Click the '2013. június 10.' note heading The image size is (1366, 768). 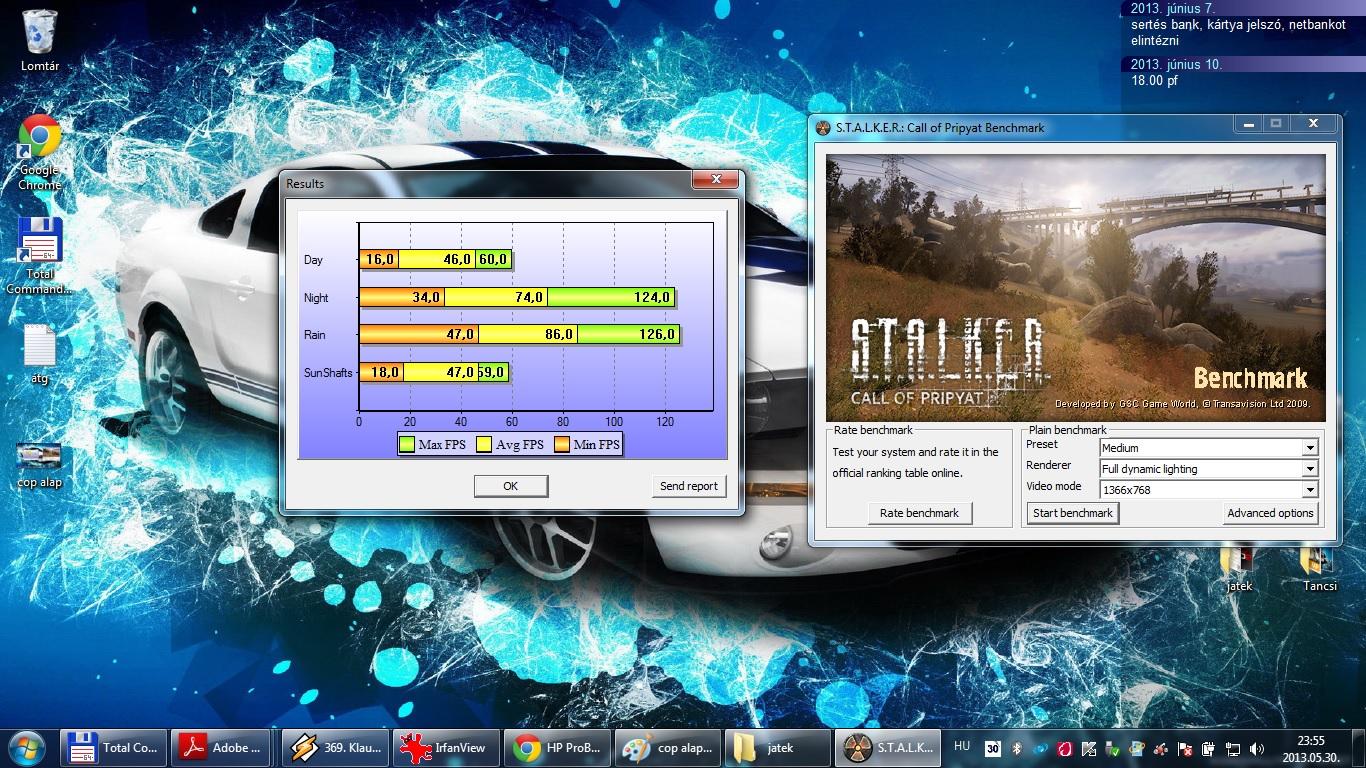tap(1176, 64)
